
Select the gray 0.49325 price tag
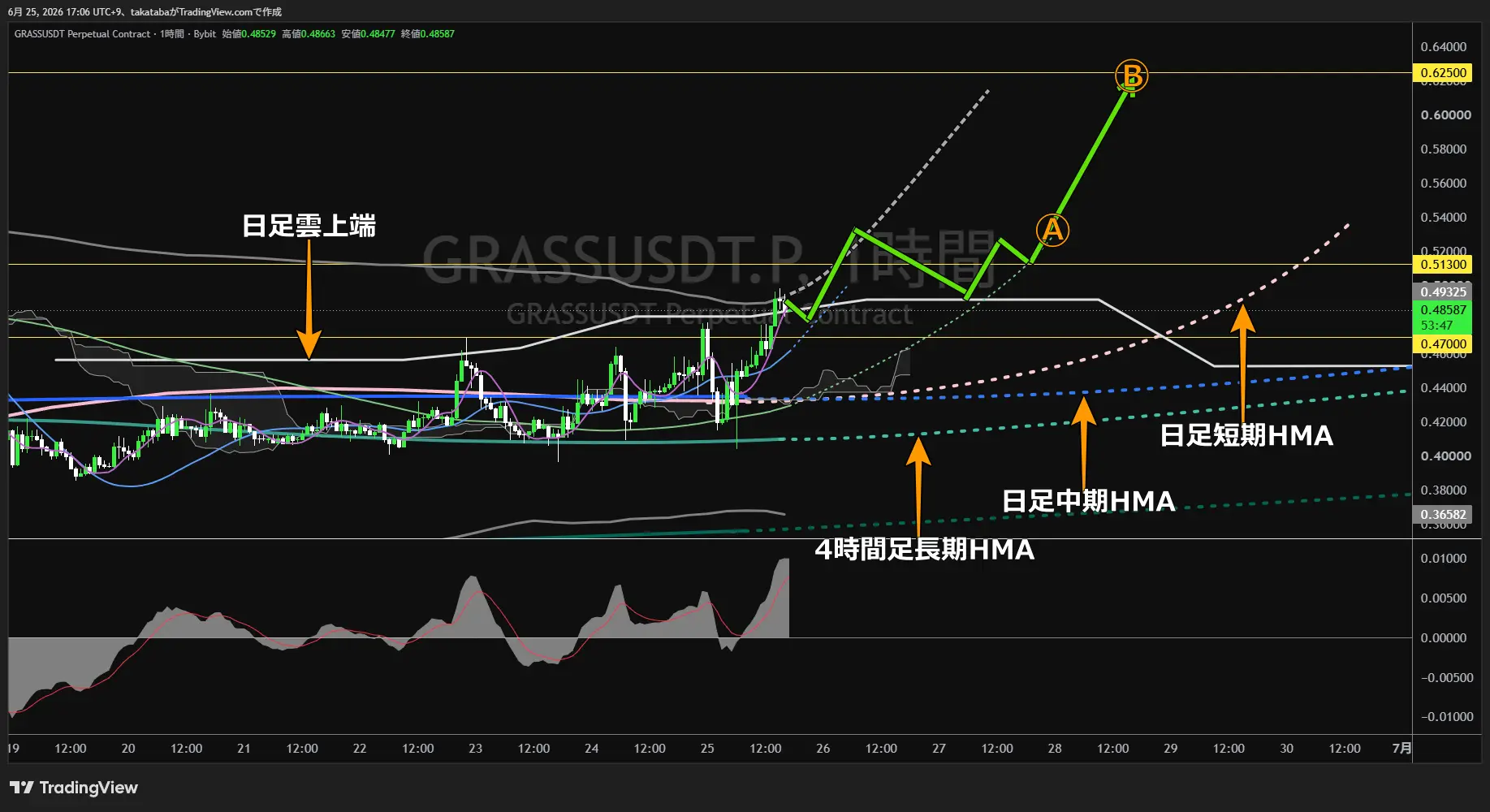[x=1443, y=292]
